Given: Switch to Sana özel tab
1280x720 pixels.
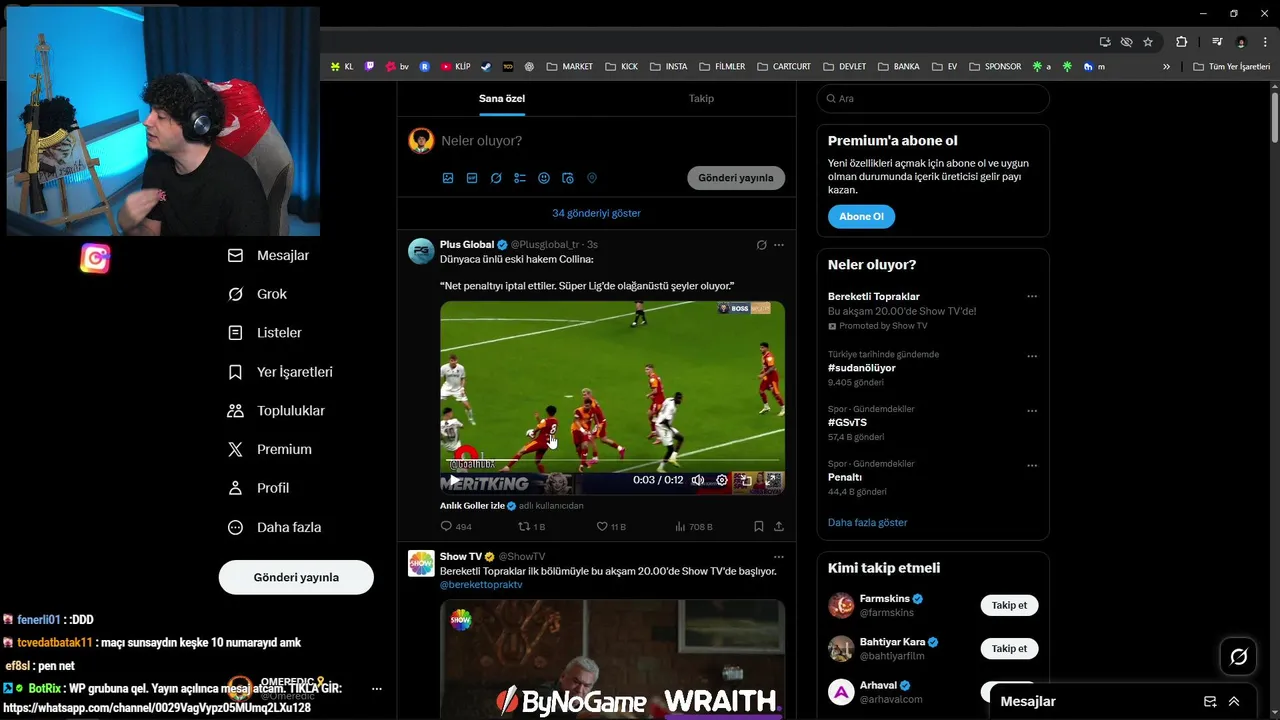Looking at the screenshot, I should [502, 98].
